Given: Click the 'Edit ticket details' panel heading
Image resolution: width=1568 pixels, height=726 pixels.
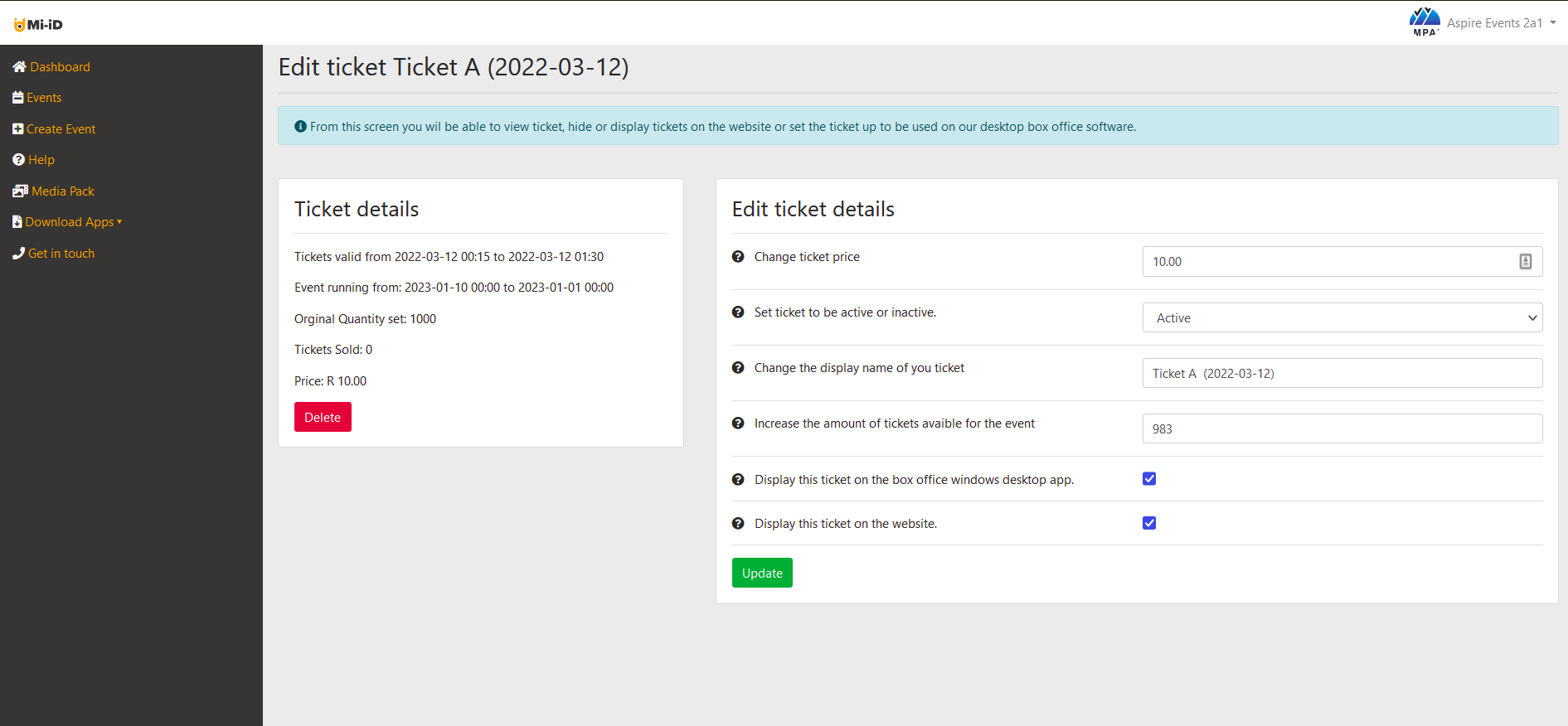Looking at the screenshot, I should pyautogui.click(x=813, y=209).
